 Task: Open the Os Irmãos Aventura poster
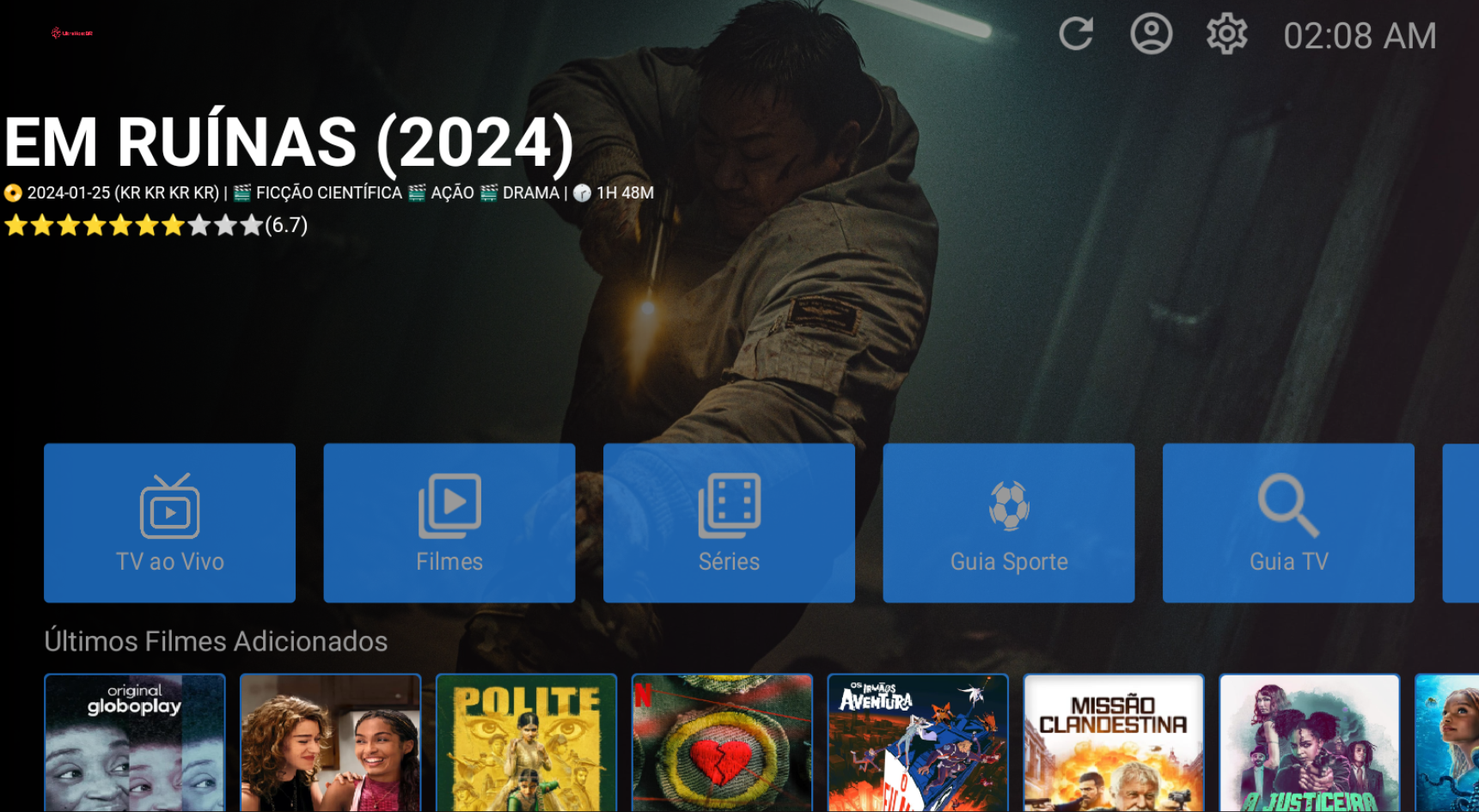click(x=918, y=743)
